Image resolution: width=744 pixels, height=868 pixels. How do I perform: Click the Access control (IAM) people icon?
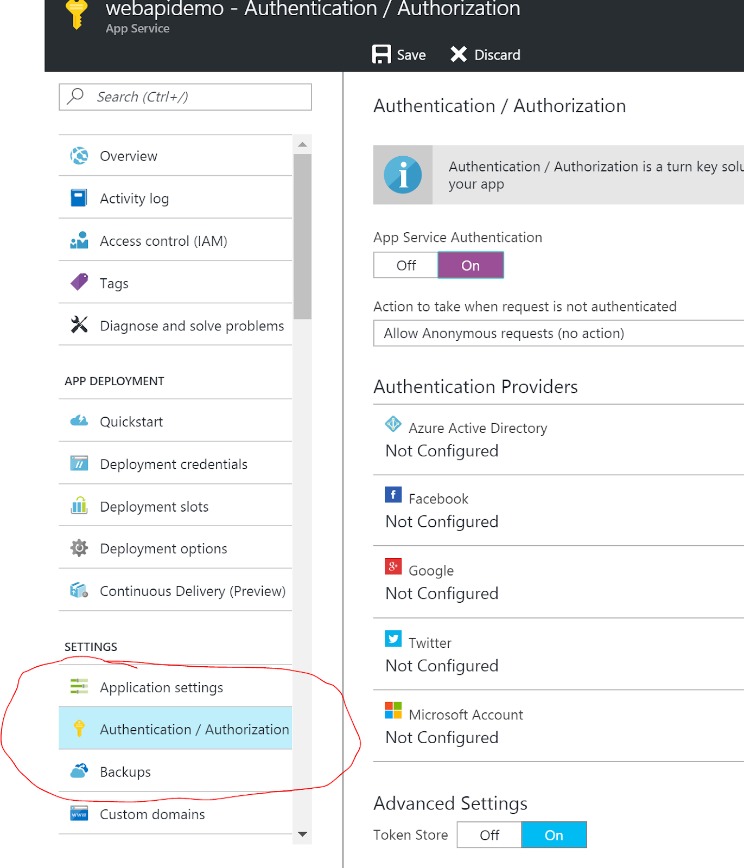tap(79, 241)
